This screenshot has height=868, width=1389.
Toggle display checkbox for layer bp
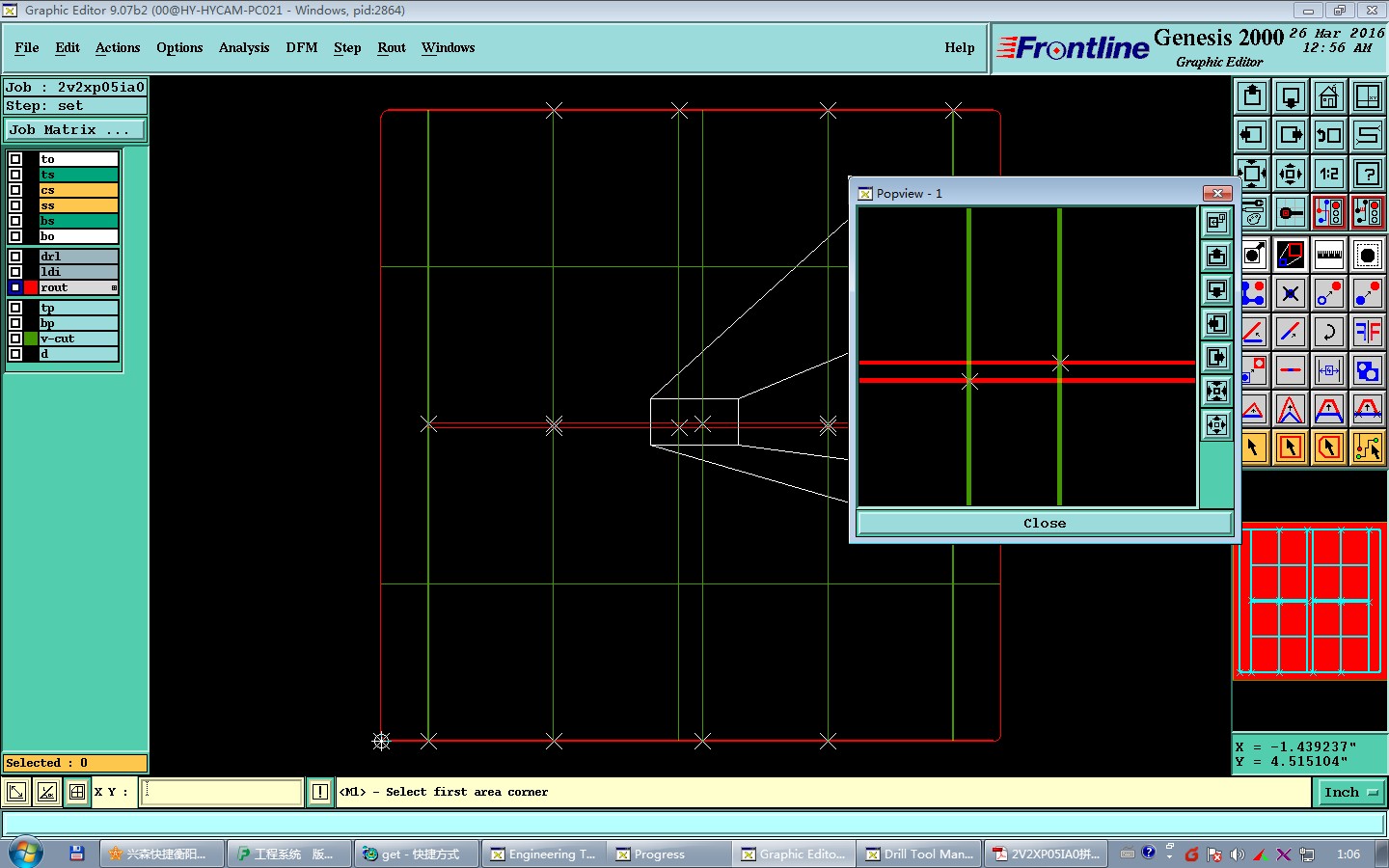pos(15,323)
